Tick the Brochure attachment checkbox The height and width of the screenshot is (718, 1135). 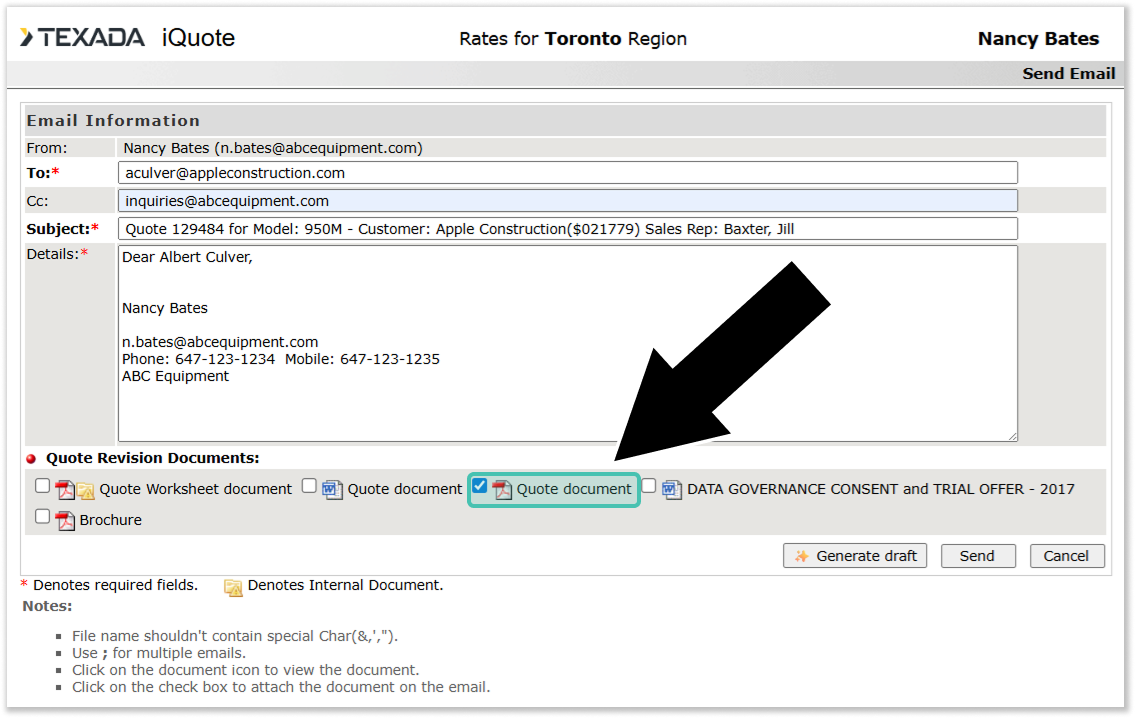(42, 516)
